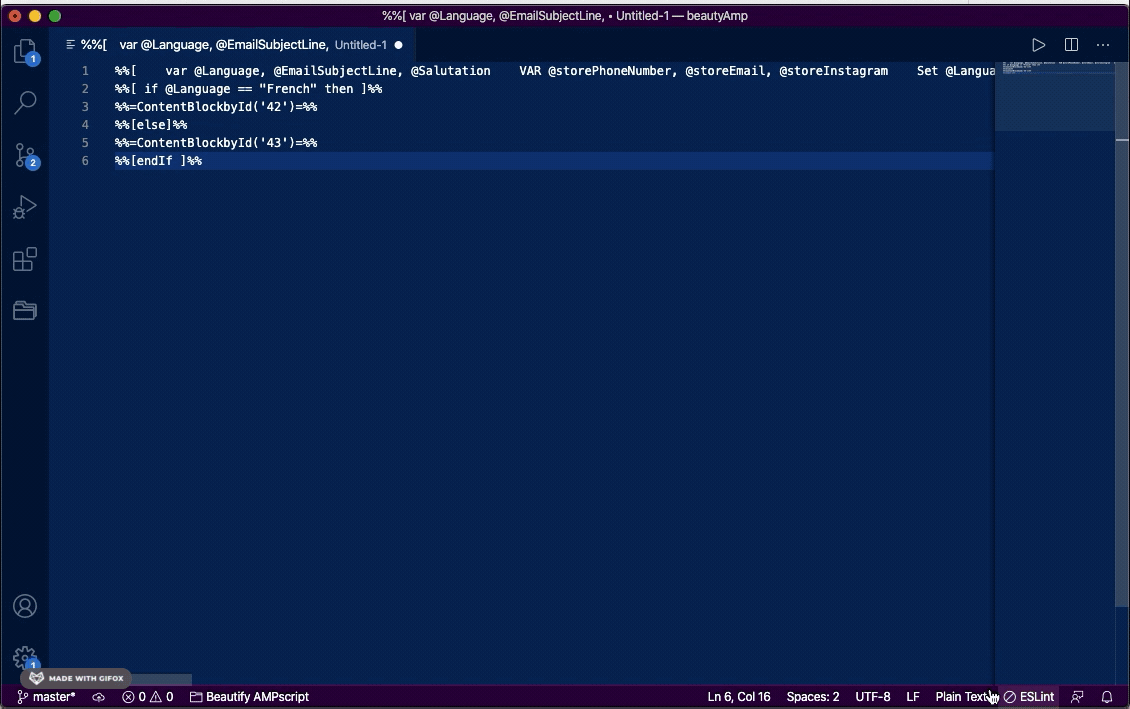Change end of line sequence LF
1130x709 pixels.
(x=912, y=697)
